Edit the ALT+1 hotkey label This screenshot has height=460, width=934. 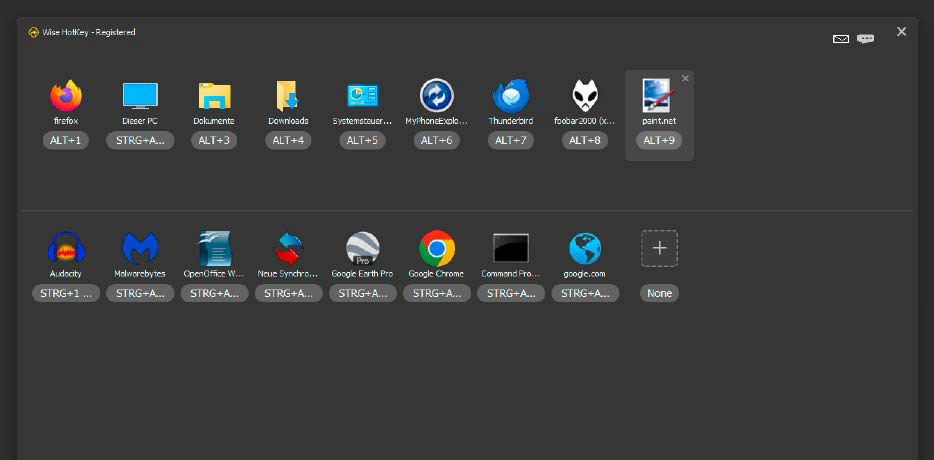click(66, 141)
